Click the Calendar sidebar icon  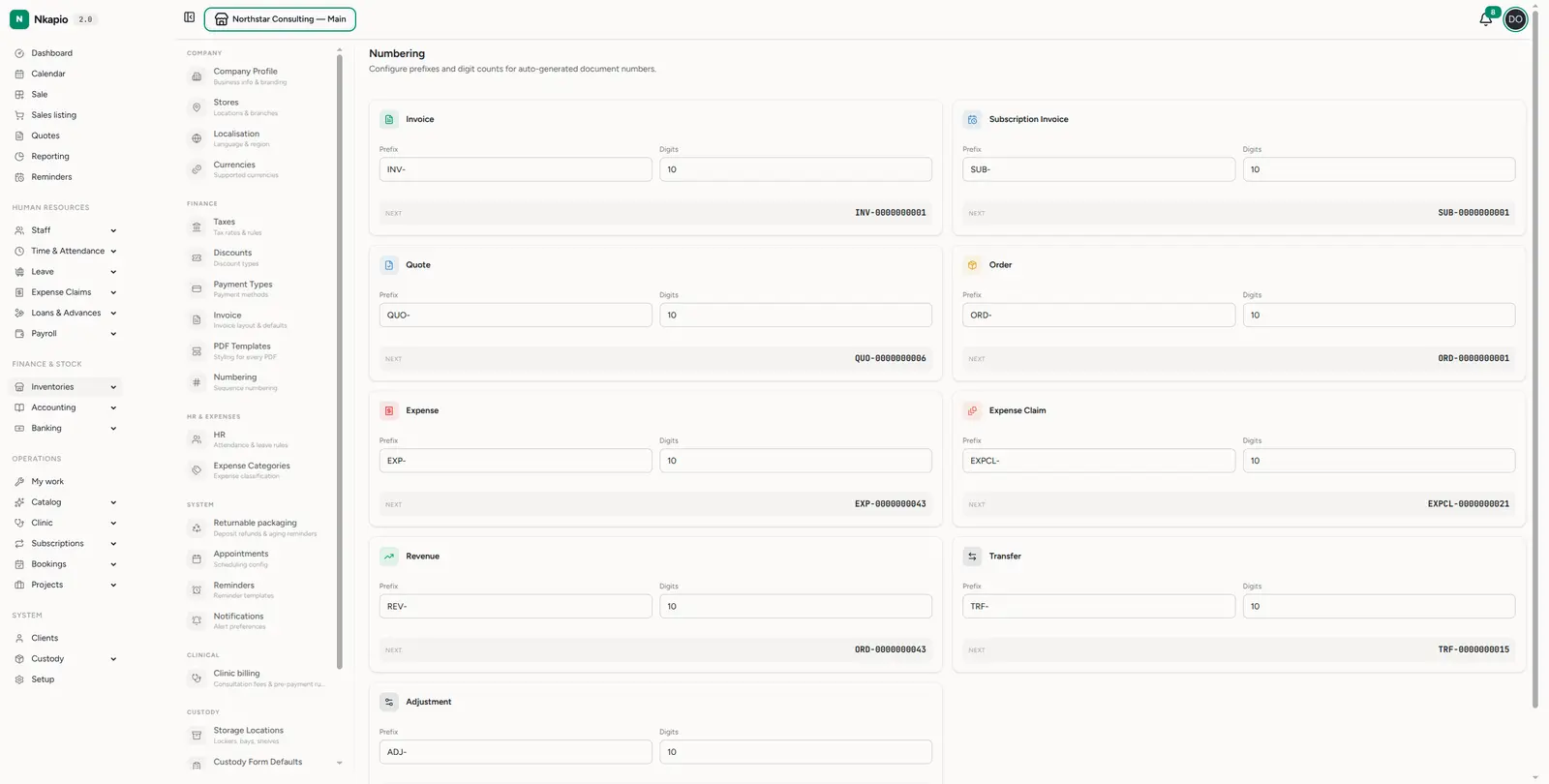19,74
